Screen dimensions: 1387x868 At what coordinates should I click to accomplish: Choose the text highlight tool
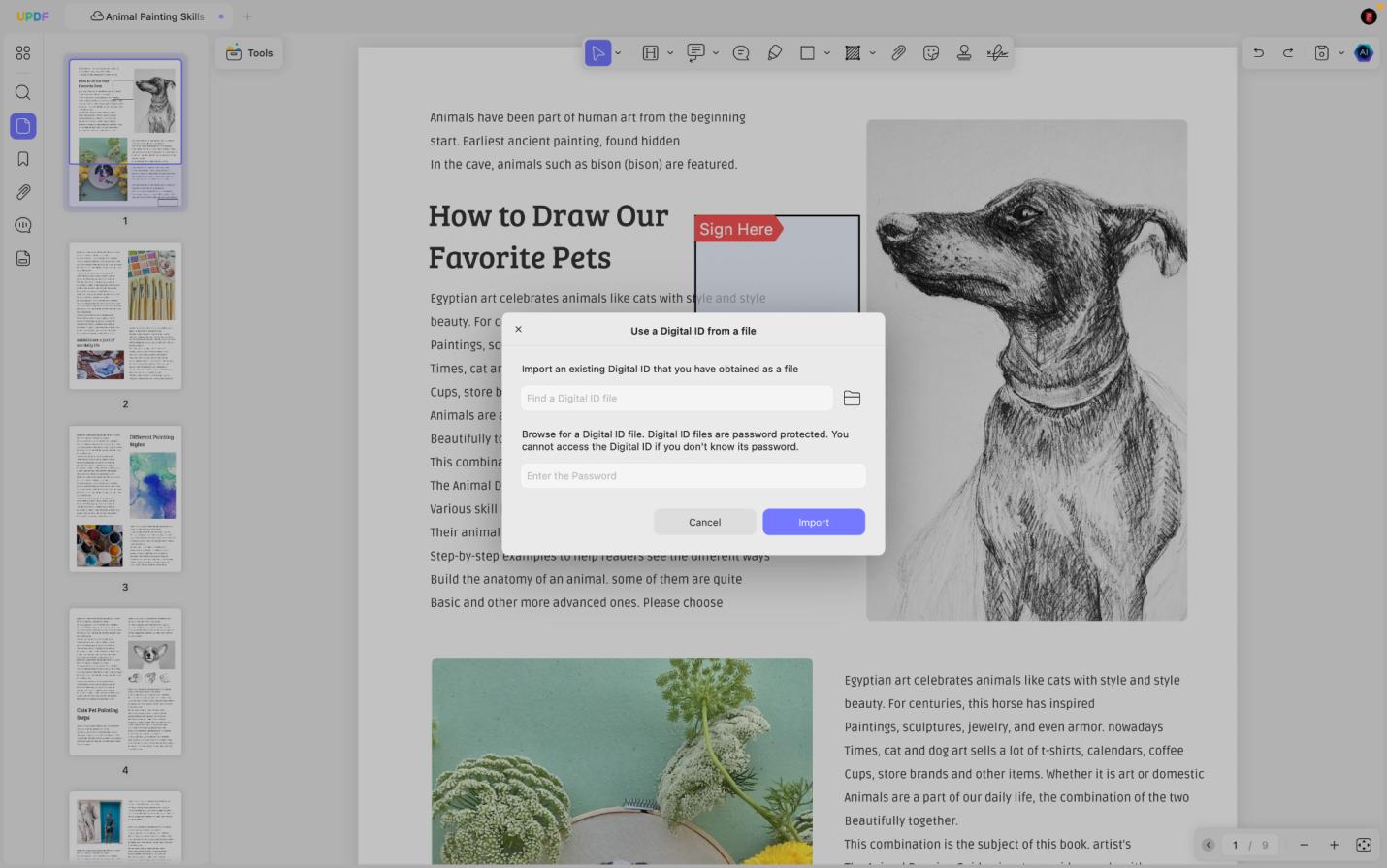(650, 53)
